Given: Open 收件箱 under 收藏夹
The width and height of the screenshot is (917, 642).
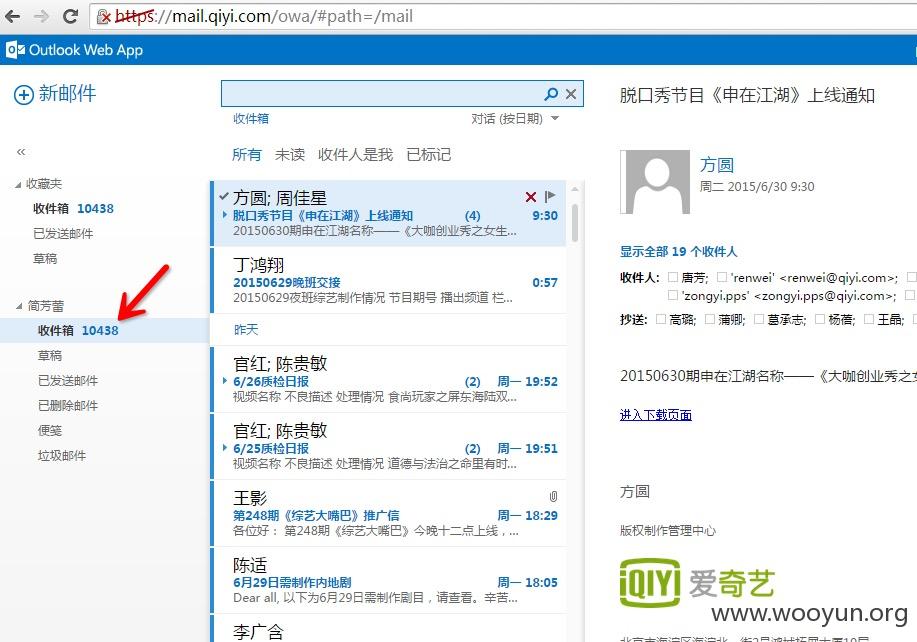Looking at the screenshot, I should [x=73, y=209].
